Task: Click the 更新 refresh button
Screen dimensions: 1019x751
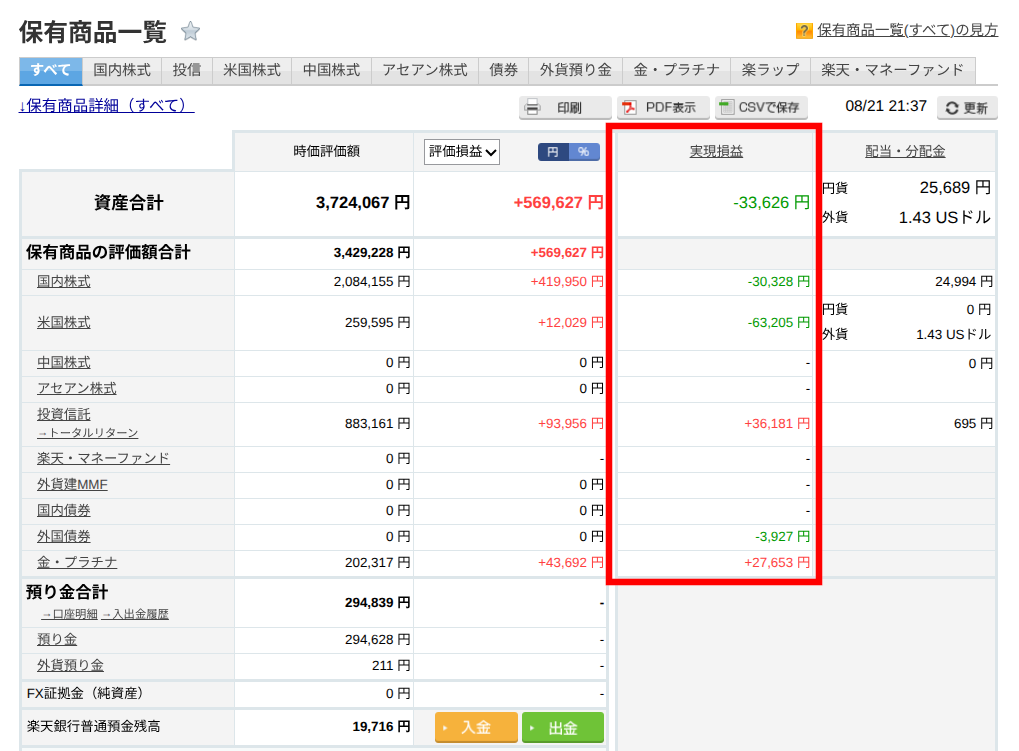Action: pyautogui.click(x=967, y=108)
